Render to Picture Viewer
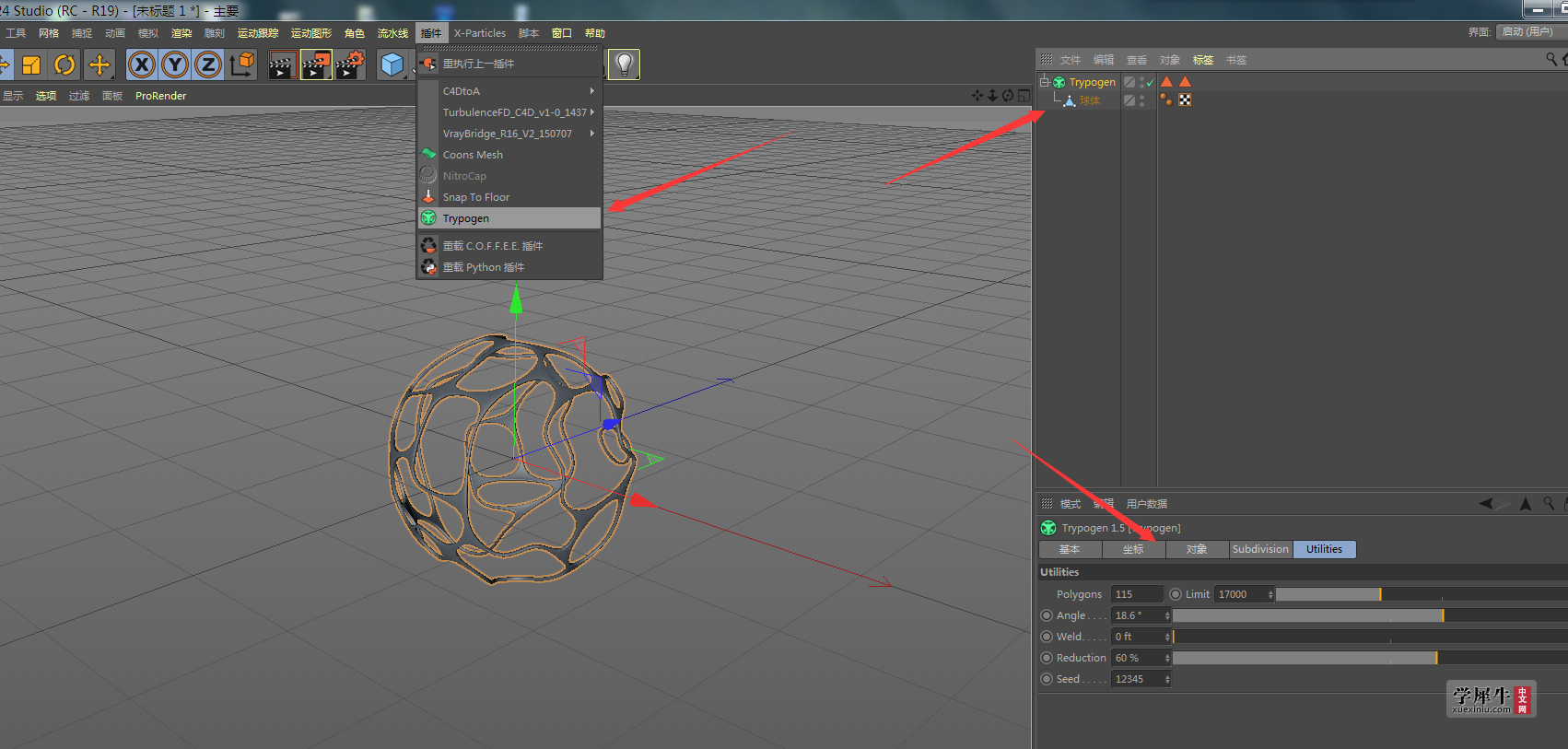This screenshot has height=749, width=1568. coord(316,64)
